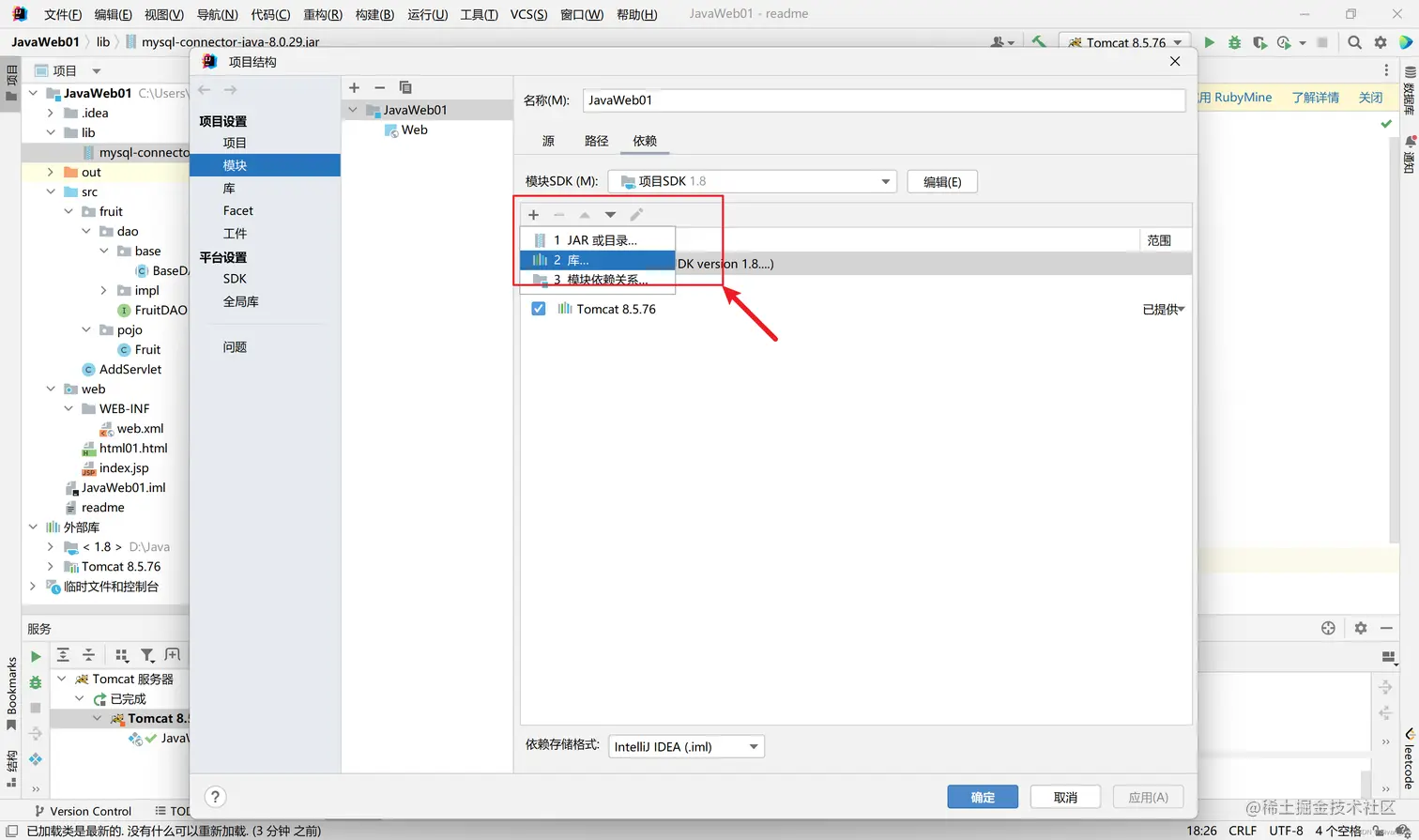
Task: Click the CRLF line separator indicator
Action: pos(1243,831)
